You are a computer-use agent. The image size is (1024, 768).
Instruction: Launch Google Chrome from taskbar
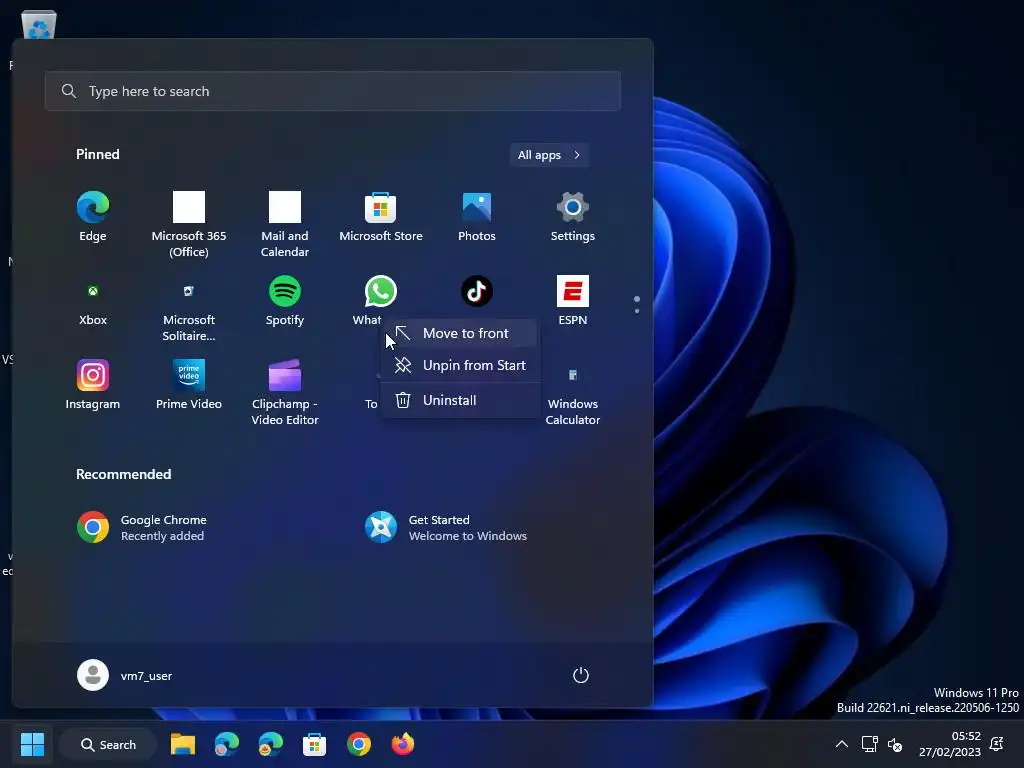359,744
